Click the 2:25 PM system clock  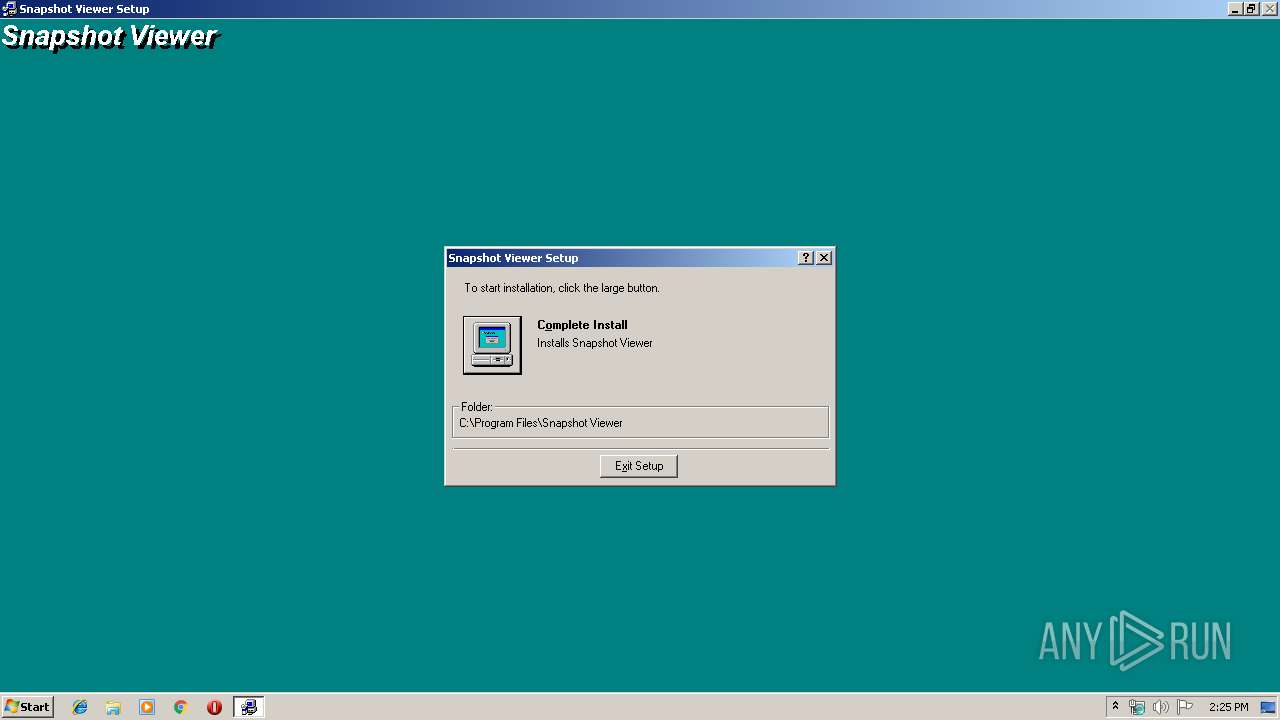1228,707
